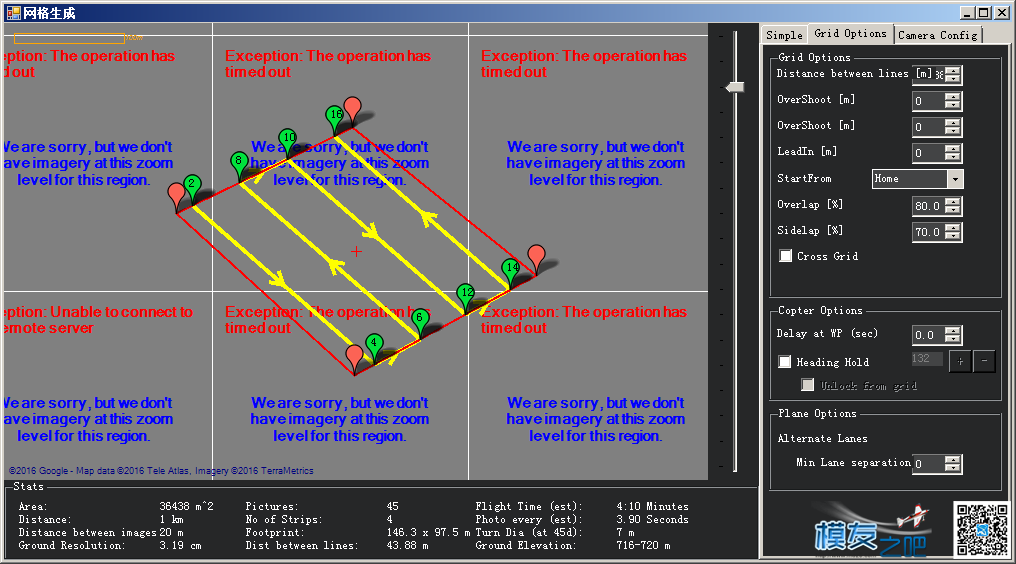Click the Flight Time value 4:10 Minutes
This screenshot has height=564, width=1016.
tap(652, 506)
